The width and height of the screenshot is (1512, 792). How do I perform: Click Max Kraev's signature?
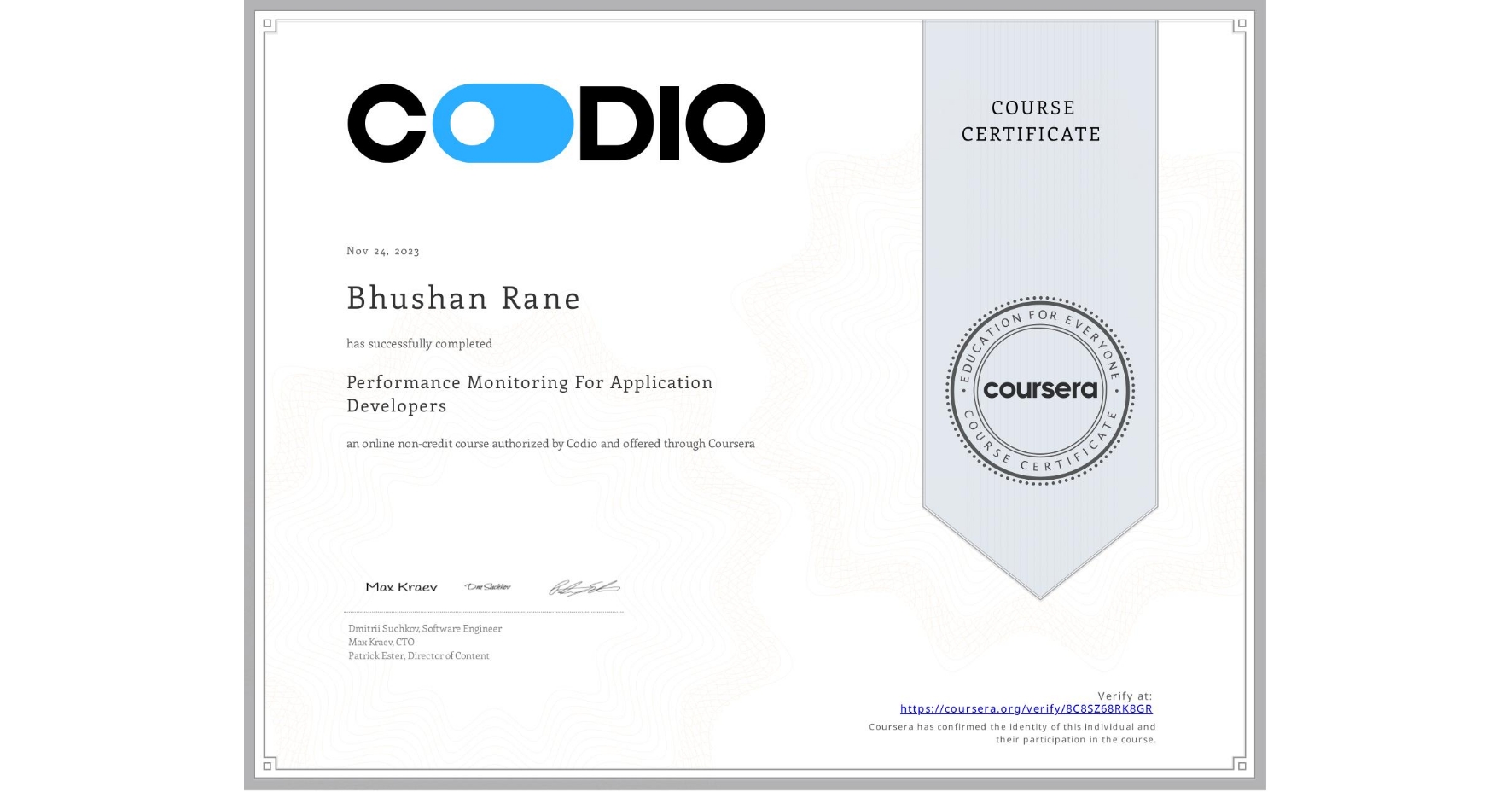tap(401, 587)
